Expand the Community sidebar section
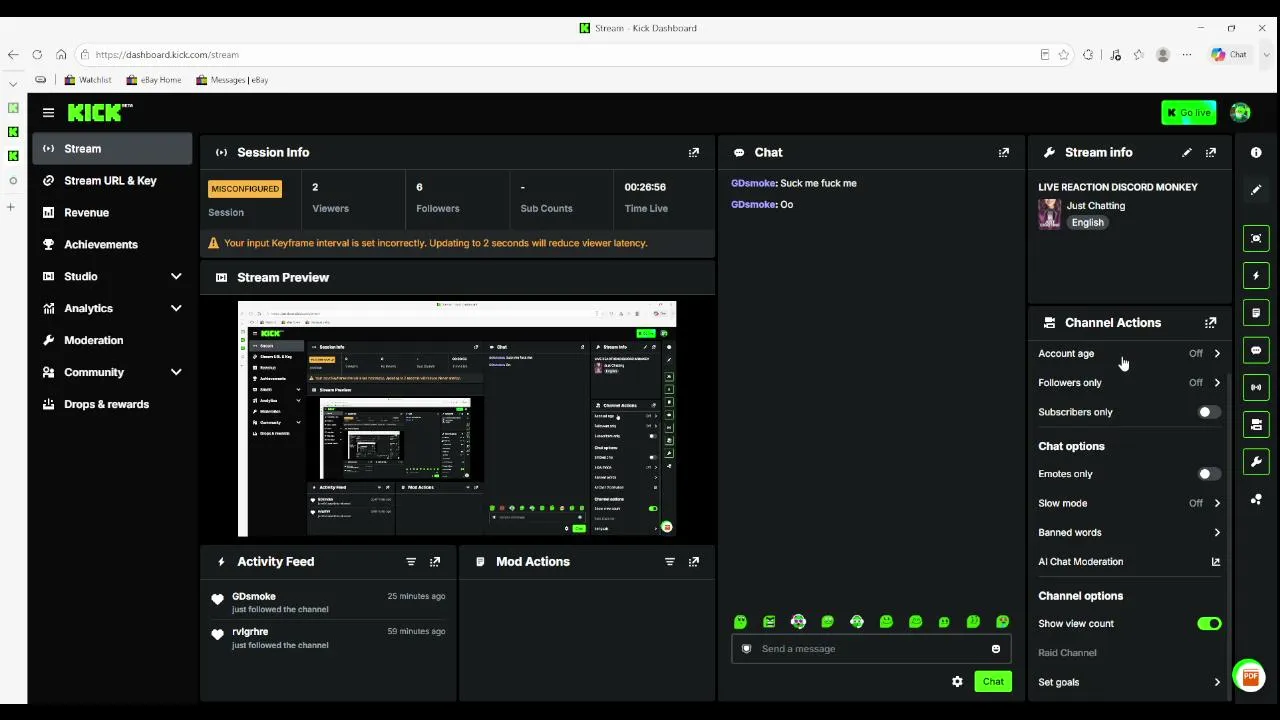Viewport: 1280px width, 720px height. click(176, 372)
